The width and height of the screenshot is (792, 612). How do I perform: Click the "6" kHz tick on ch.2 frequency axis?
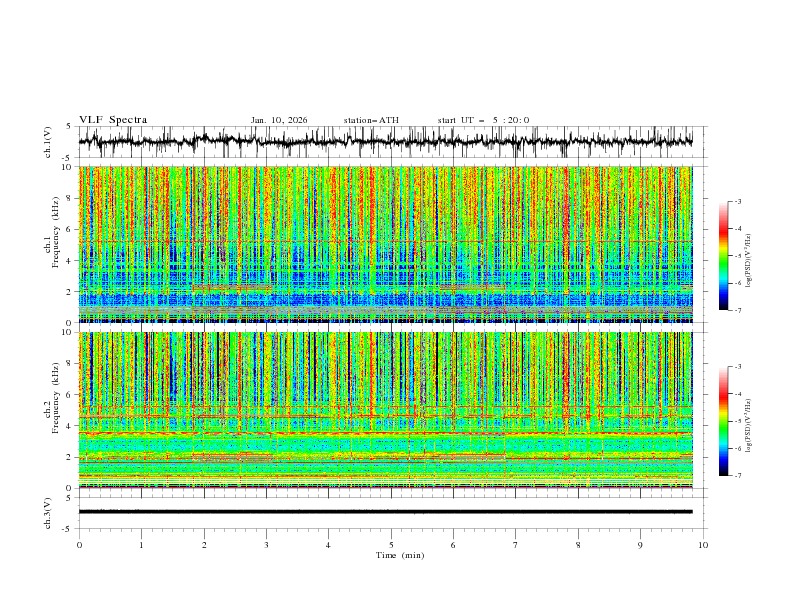coord(71,395)
